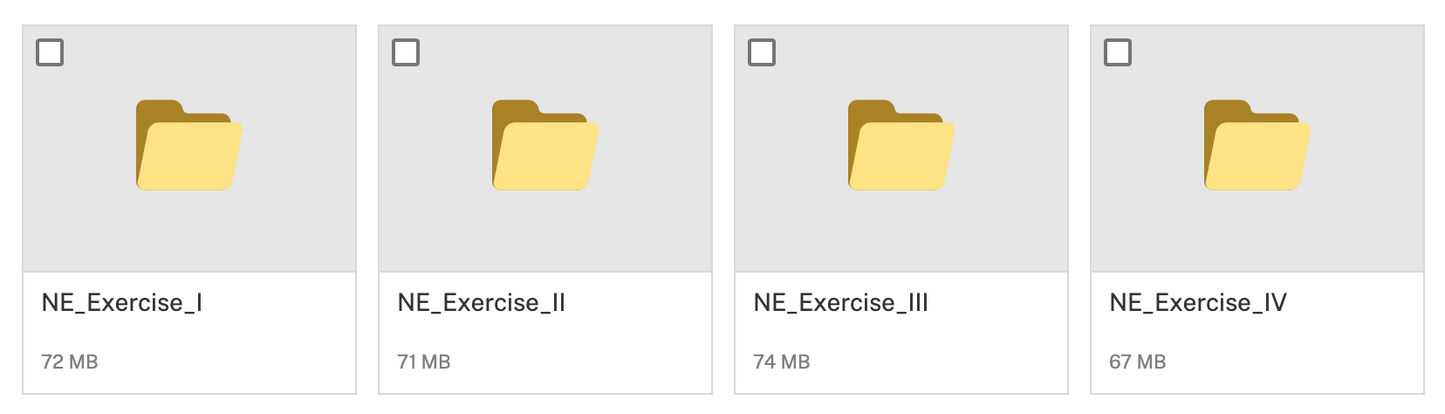Screen dimensions: 1445x414
Task: Tick the checkbox on NE_Exercise_I
Action: coord(50,52)
